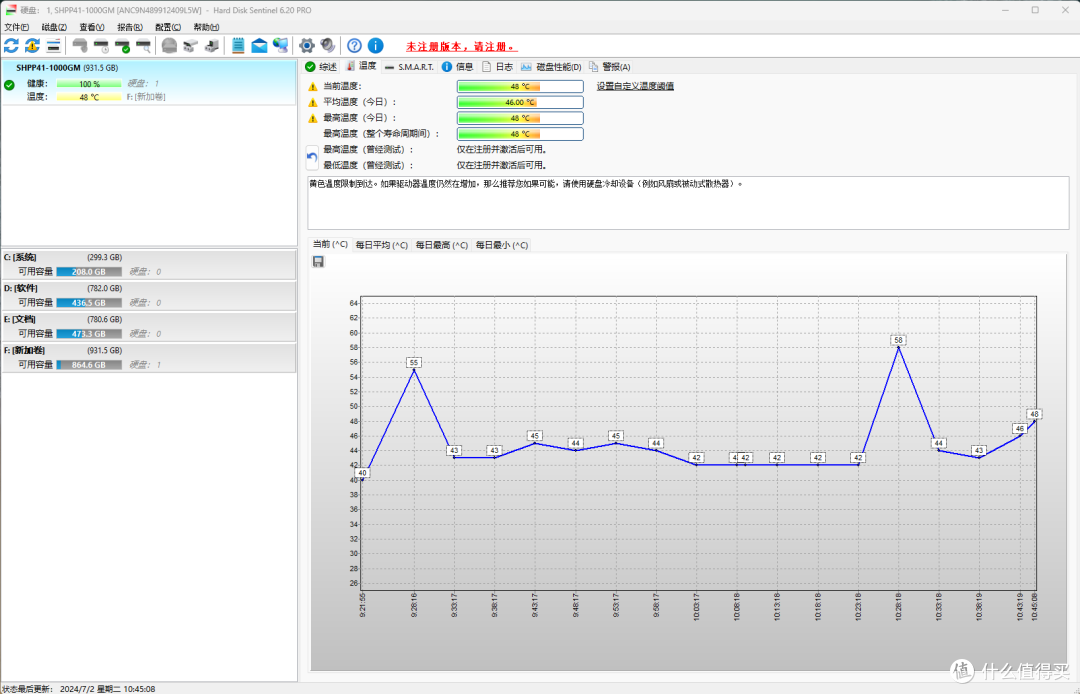Click the blue info about icon
The image size is (1080, 694).
coord(375,46)
